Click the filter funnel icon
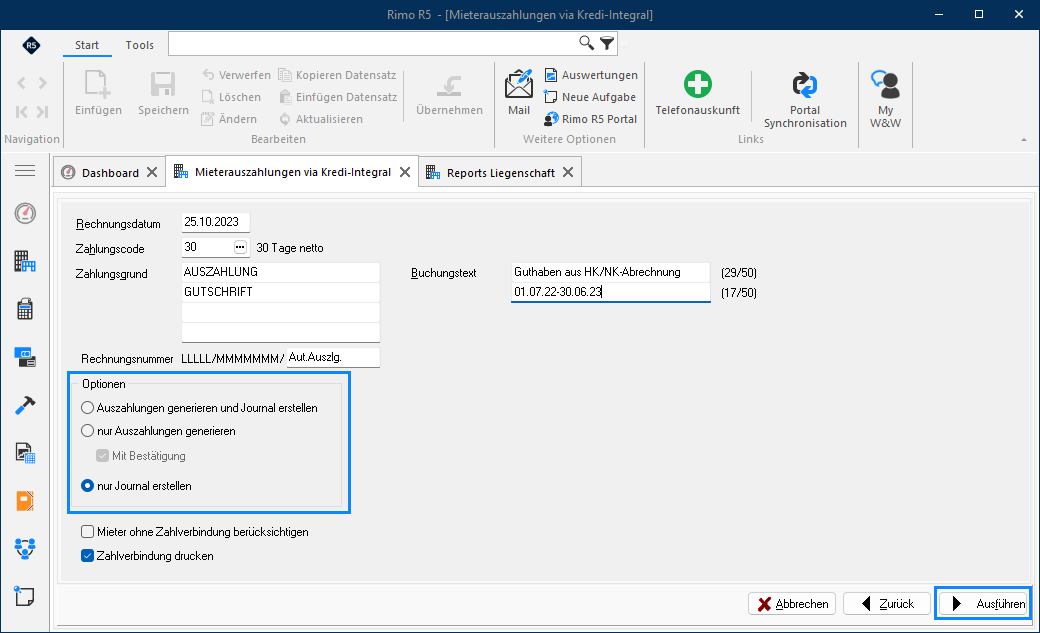 pos(607,43)
